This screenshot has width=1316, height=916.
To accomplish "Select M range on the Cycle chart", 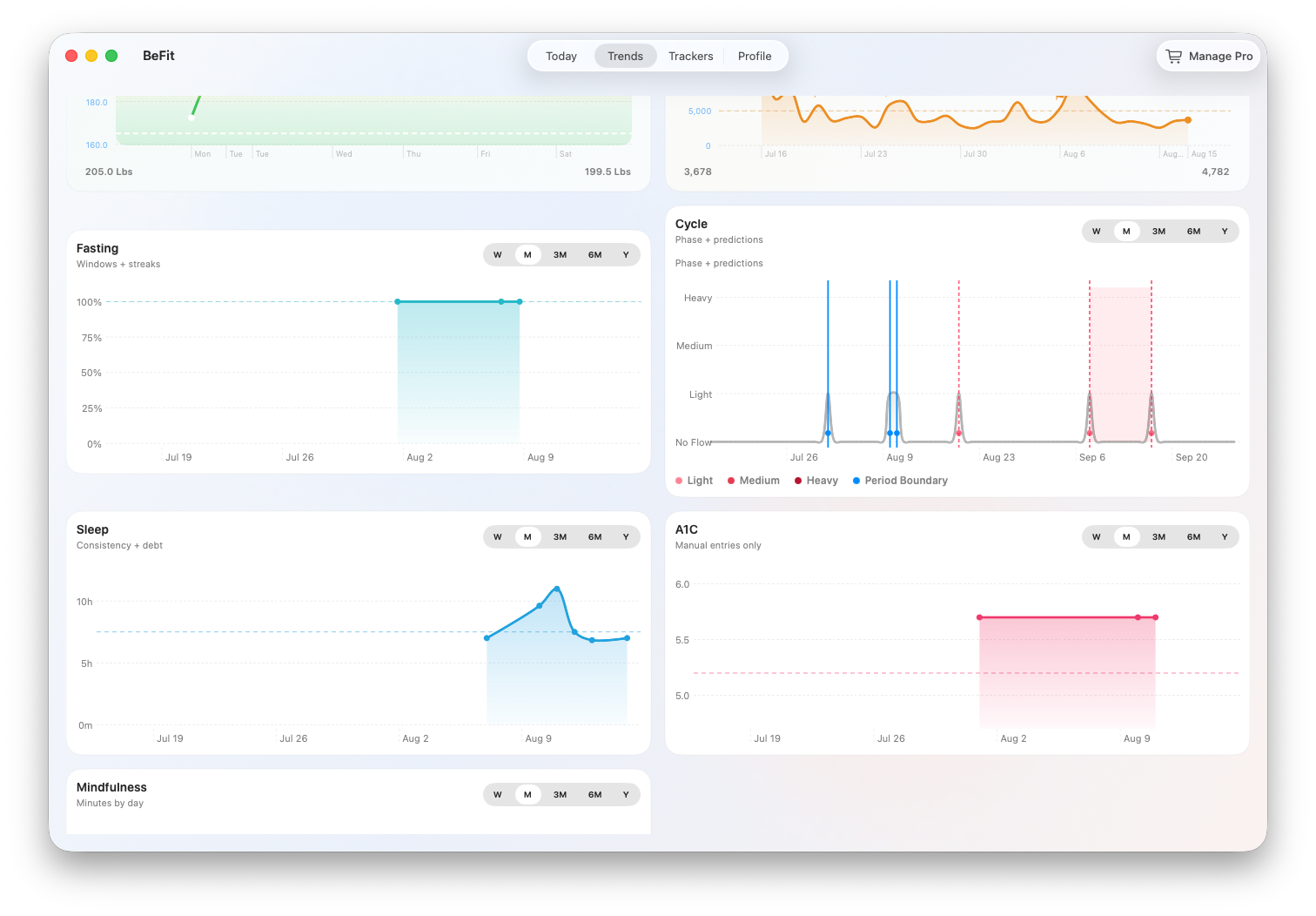I will (1126, 232).
